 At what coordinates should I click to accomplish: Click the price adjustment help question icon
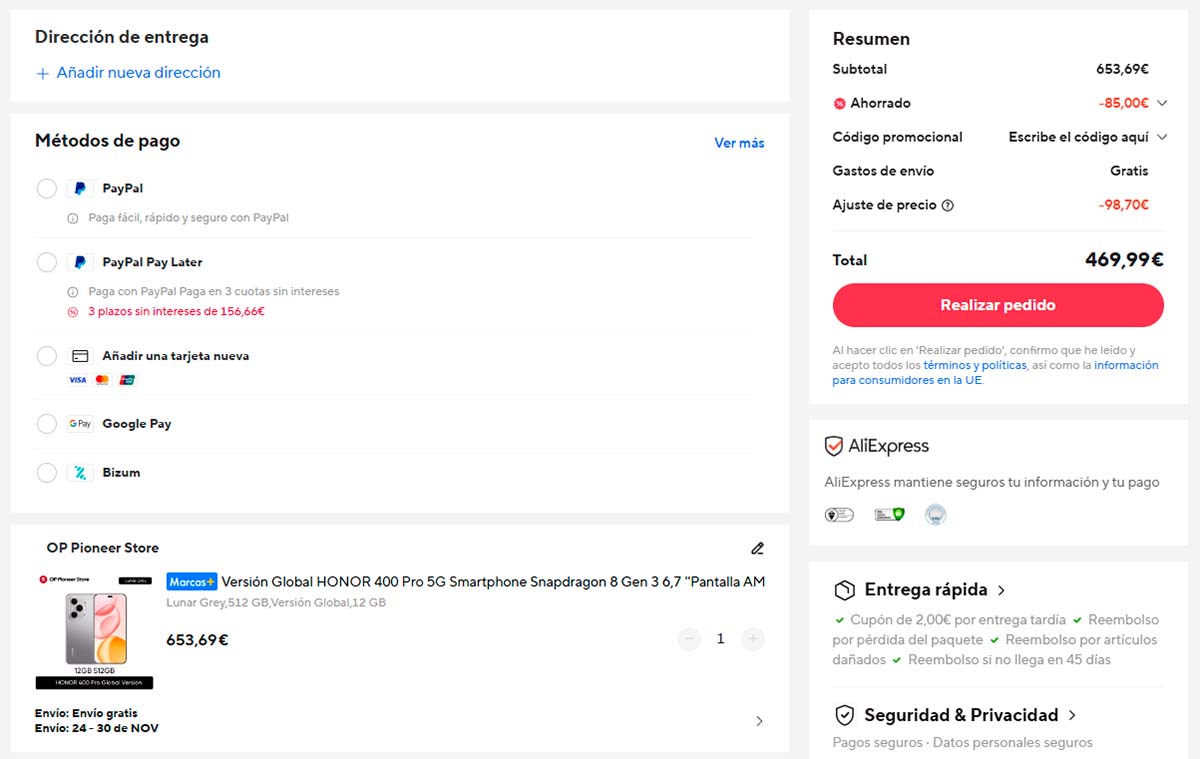coord(948,205)
